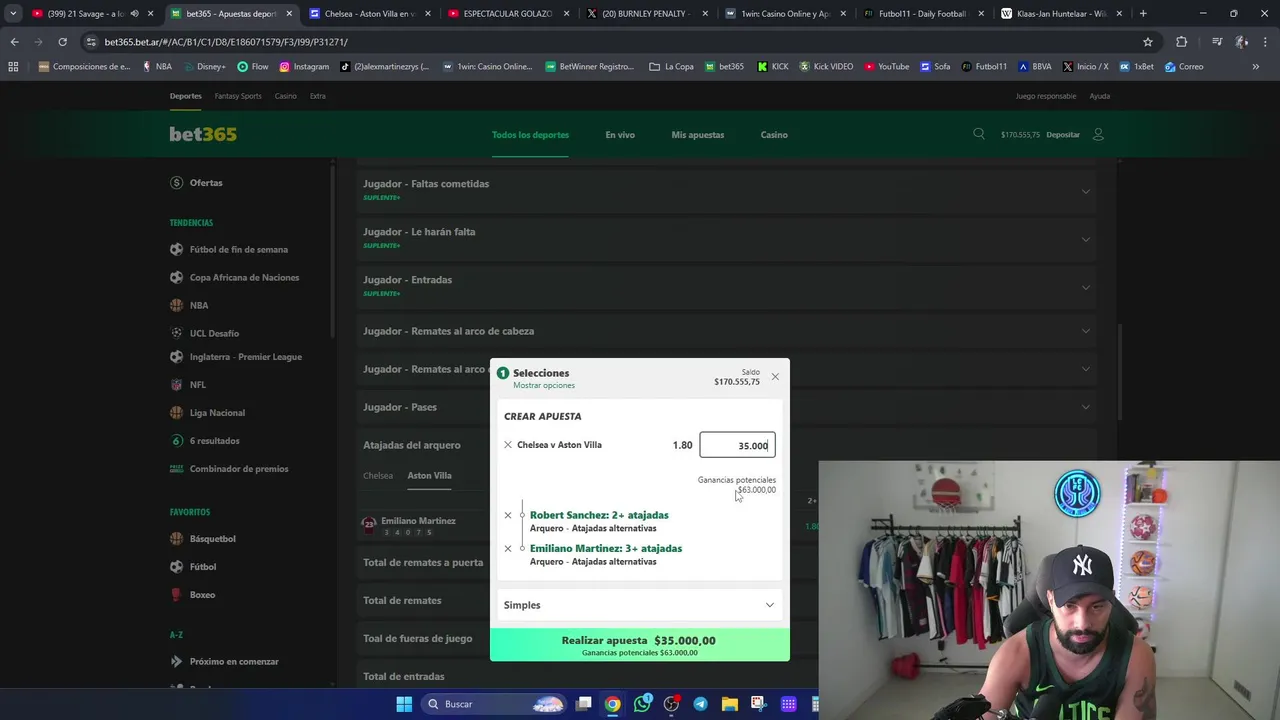Open Chrome extensions puzzle icon

tap(1181, 42)
